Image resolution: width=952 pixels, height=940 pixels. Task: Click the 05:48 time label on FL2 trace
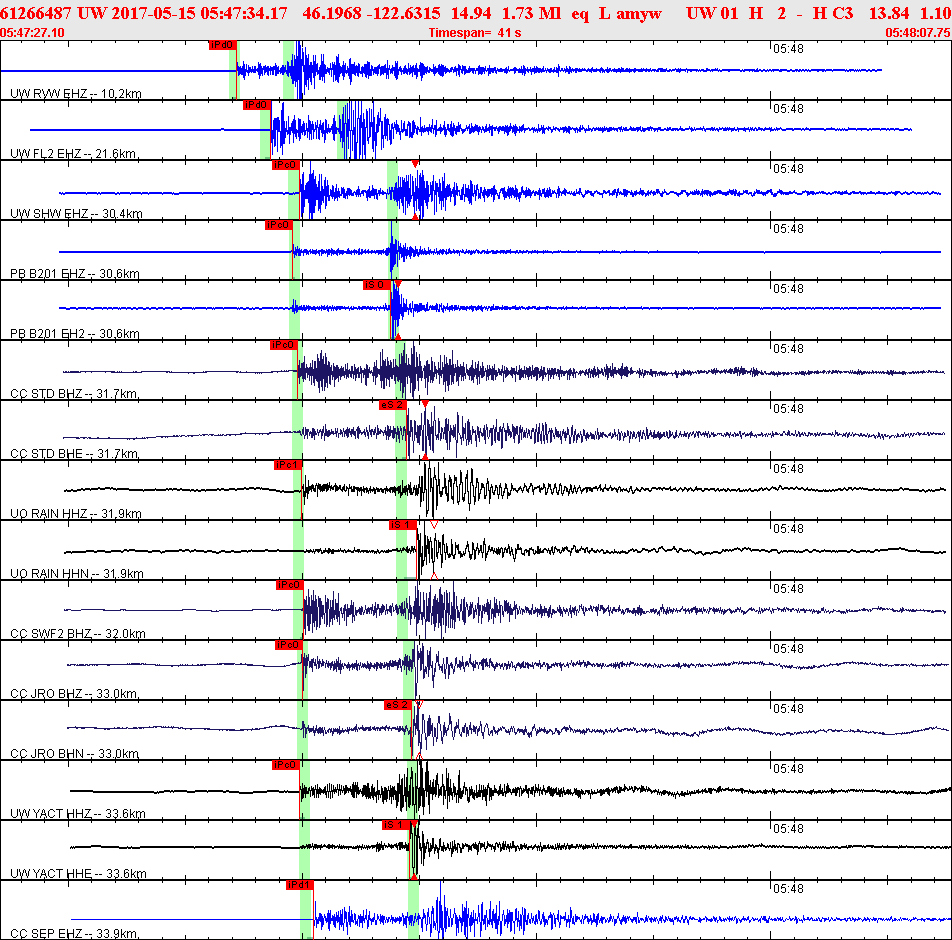click(x=789, y=108)
